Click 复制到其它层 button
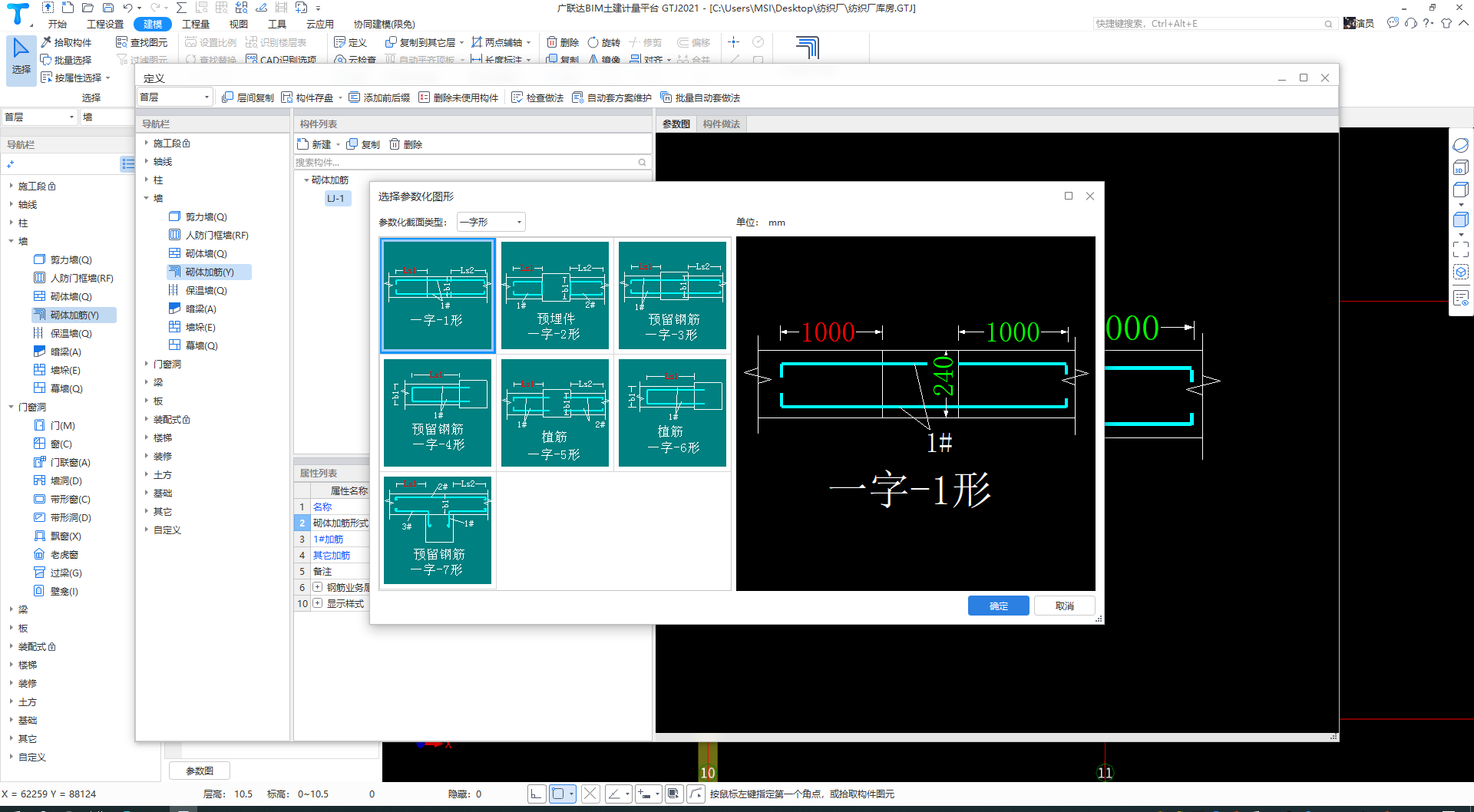The height and width of the screenshot is (812, 1474). pos(421,42)
